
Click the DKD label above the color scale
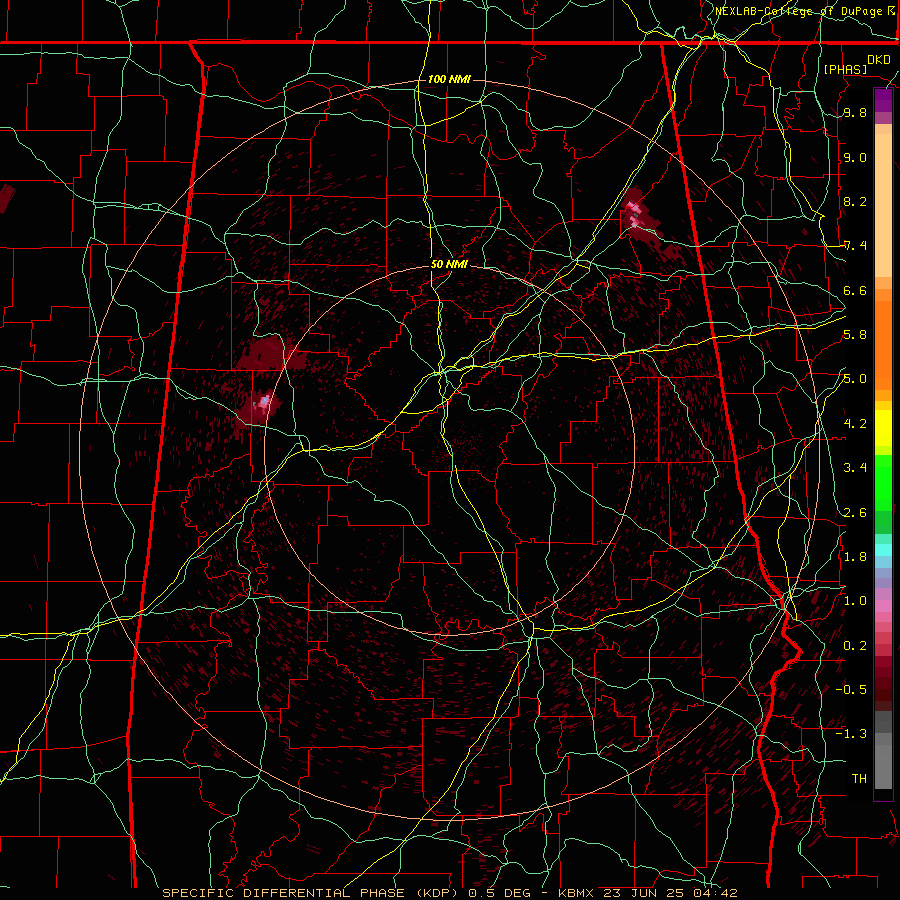[878, 60]
